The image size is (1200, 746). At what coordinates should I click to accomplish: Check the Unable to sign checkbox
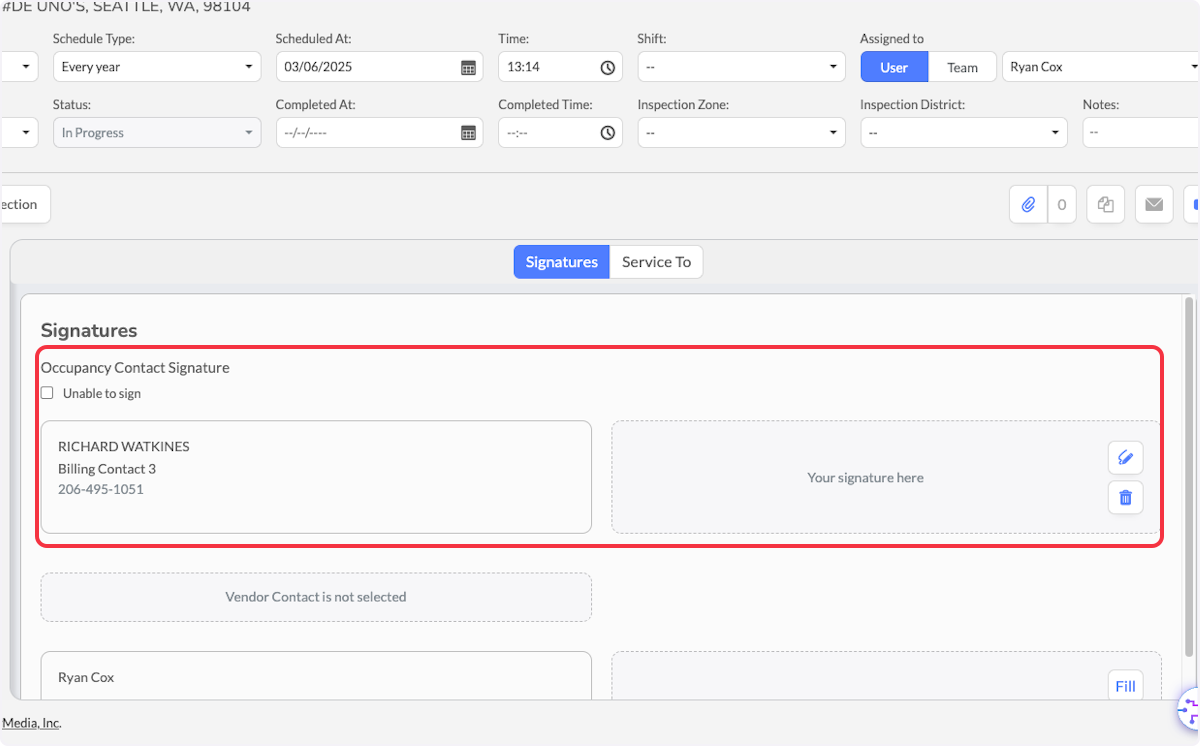[x=47, y=393]
